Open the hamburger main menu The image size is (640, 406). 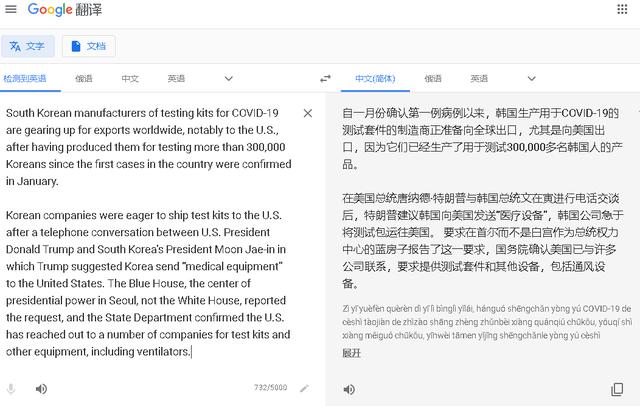(11, 9)
